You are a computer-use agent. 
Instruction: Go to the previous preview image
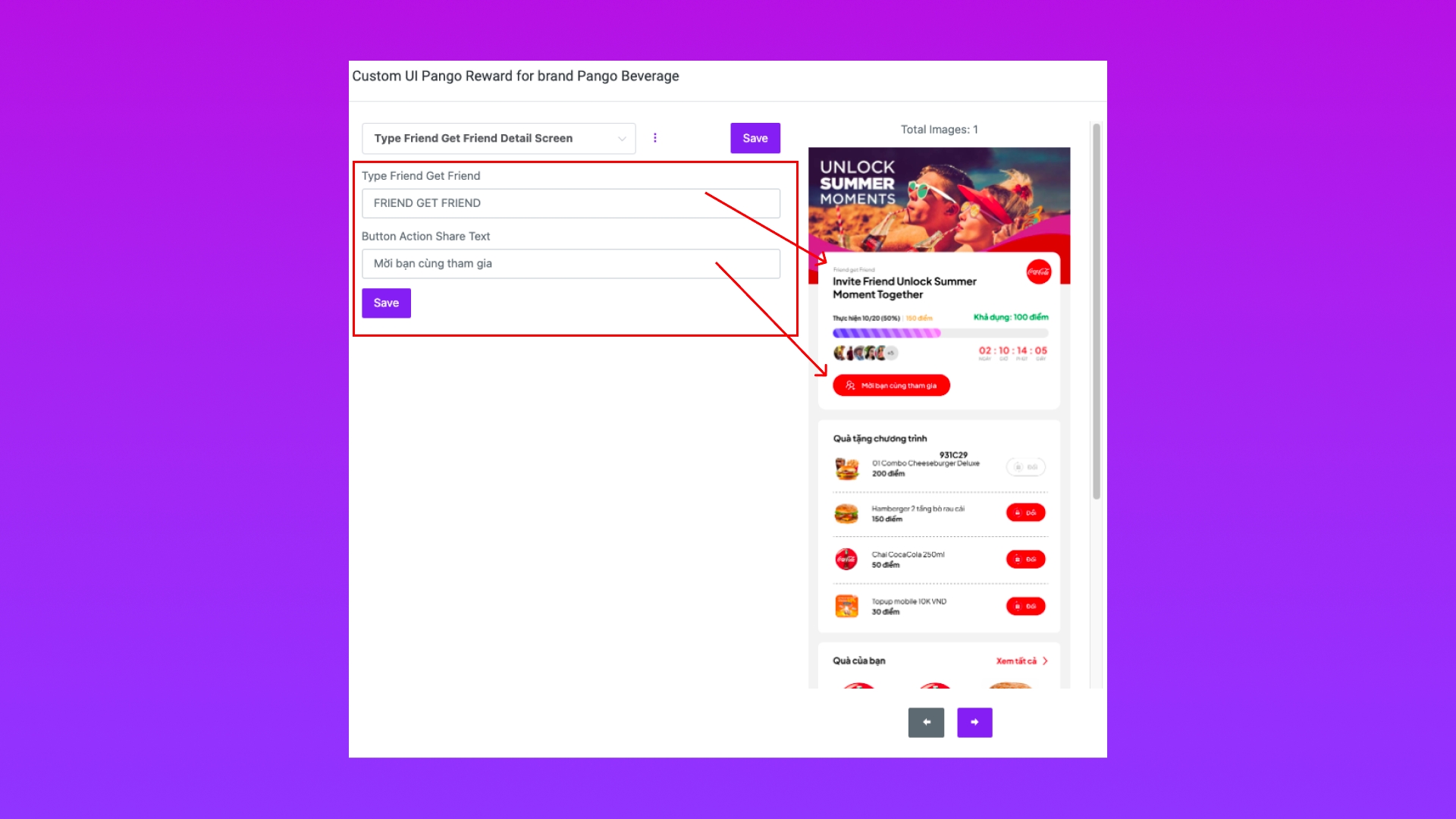click(x=926, y=722)
